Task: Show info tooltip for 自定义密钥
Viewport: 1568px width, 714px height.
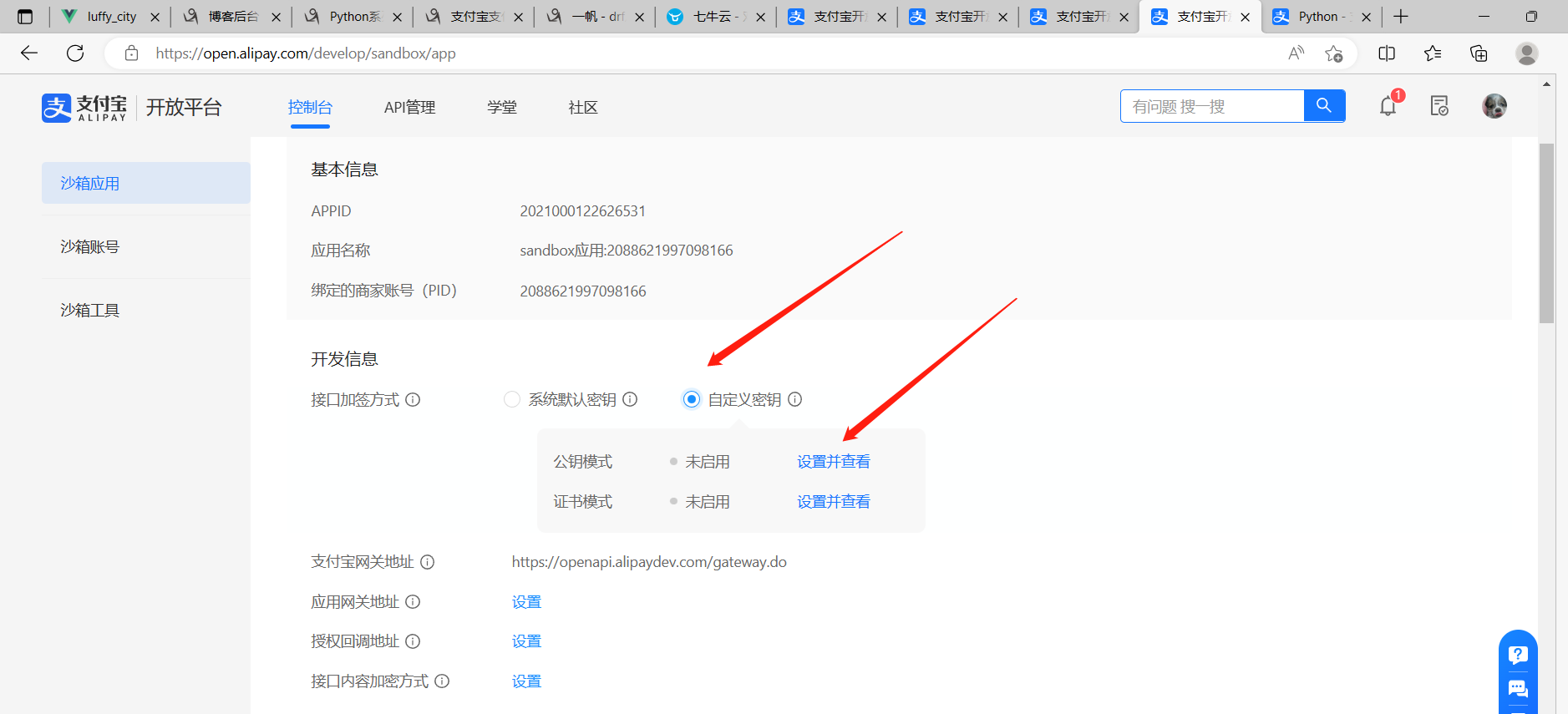Action: (x=795, y=400)
